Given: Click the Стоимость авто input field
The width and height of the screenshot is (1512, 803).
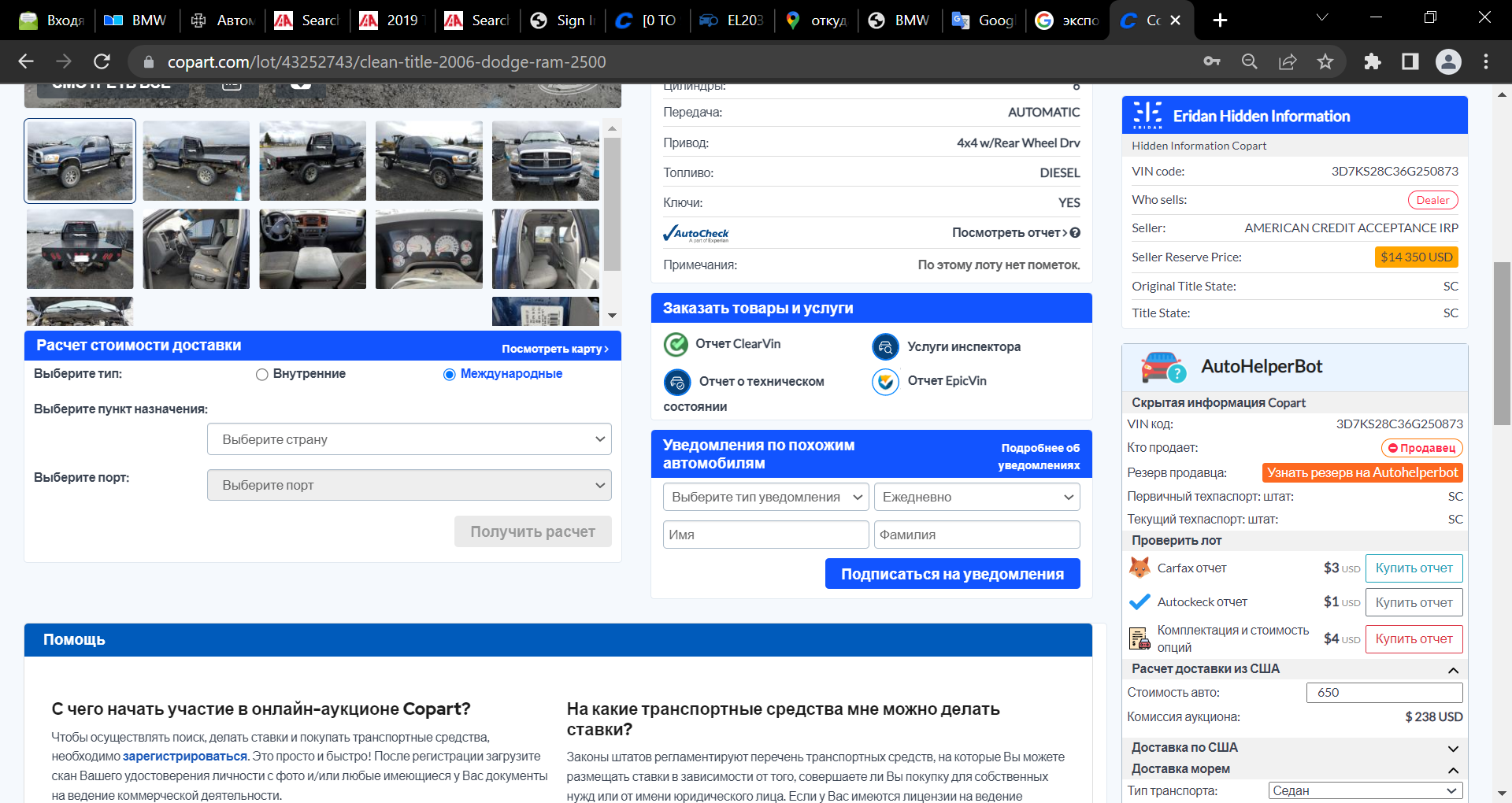Looking at the screenshot, I should pyautogui.click(x=1384, y=693).
